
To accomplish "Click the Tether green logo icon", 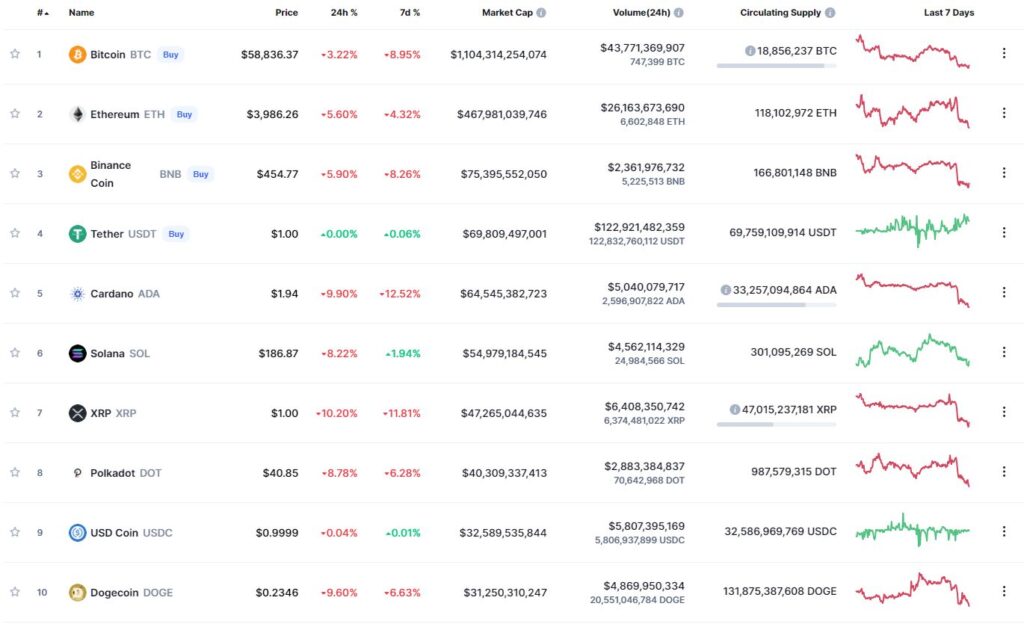I will pos(78,234).
